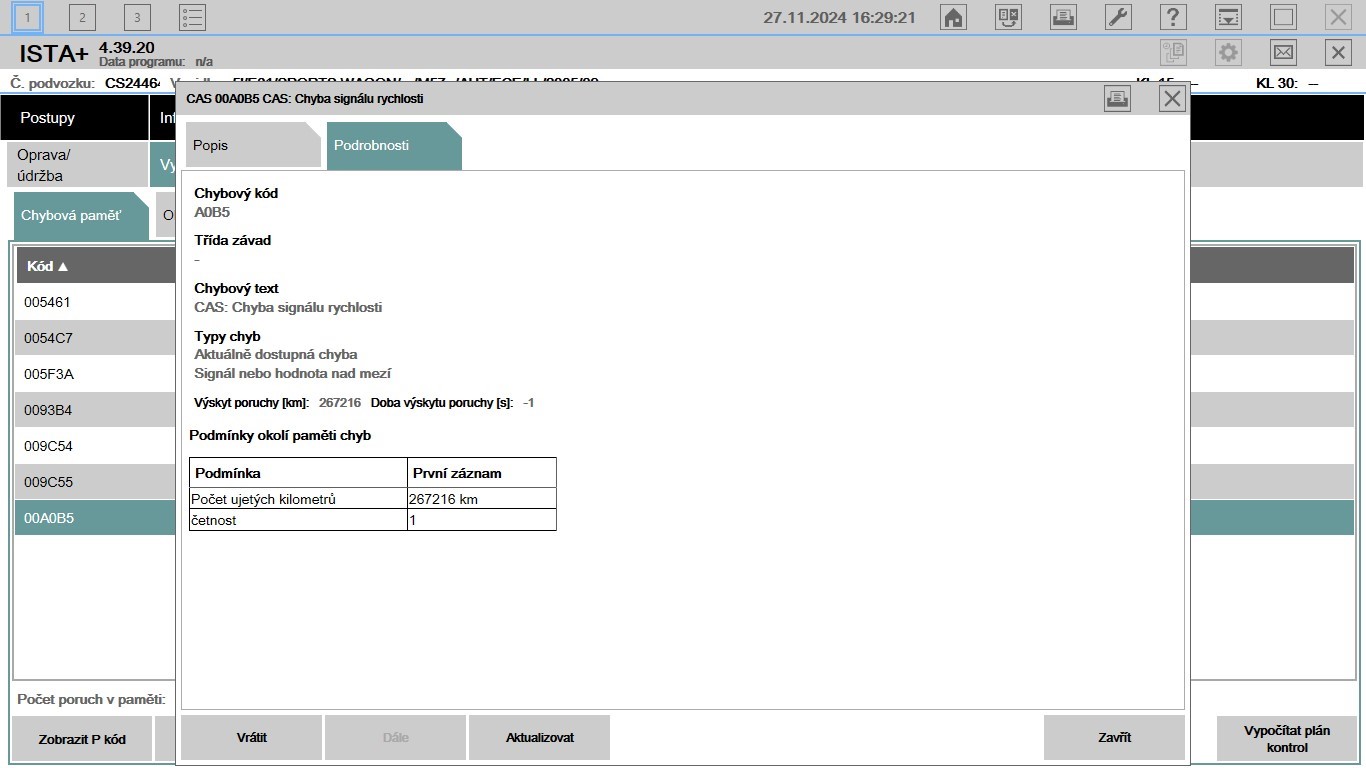Select the Podrobnosti tab
This screenshot has width=1366, height=768.
coord(394,146)
